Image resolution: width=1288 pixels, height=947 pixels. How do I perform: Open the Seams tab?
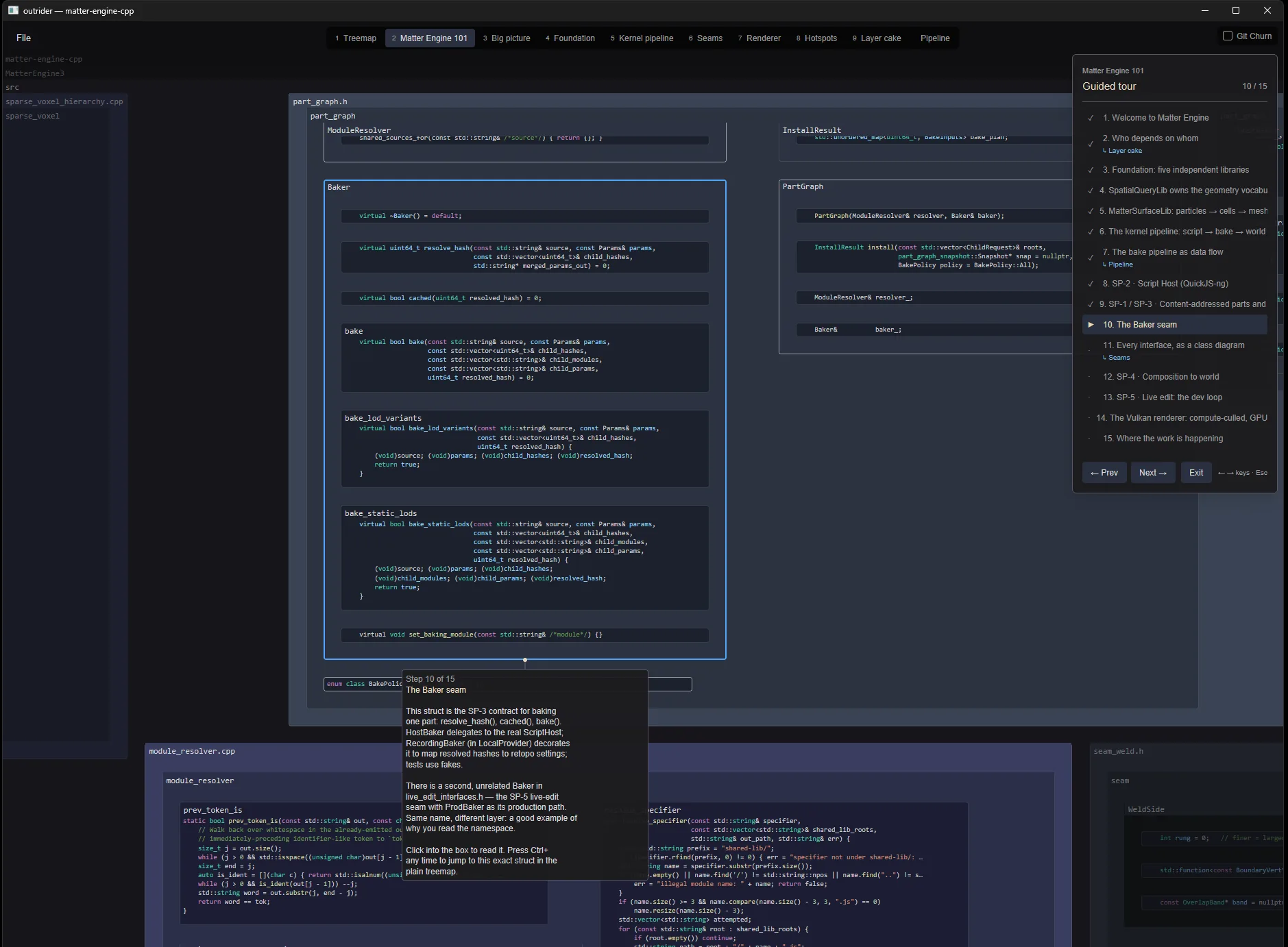click(705, 38)
